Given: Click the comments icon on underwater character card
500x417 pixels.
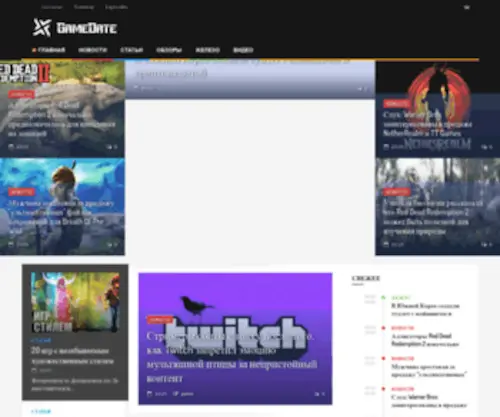Looking at the screenshot, I should tap(109, 244).
